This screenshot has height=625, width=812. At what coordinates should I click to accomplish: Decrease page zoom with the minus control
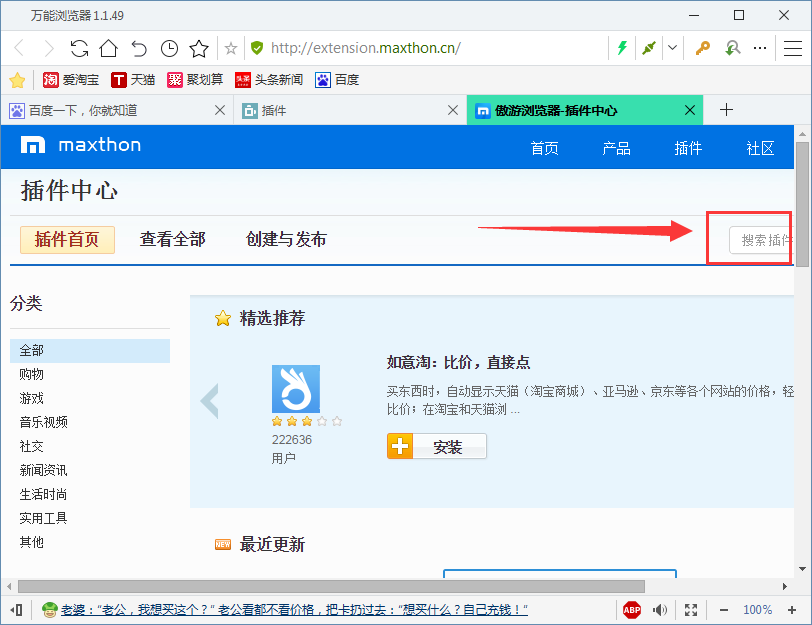pyautogui.click(x=724, y=609)
